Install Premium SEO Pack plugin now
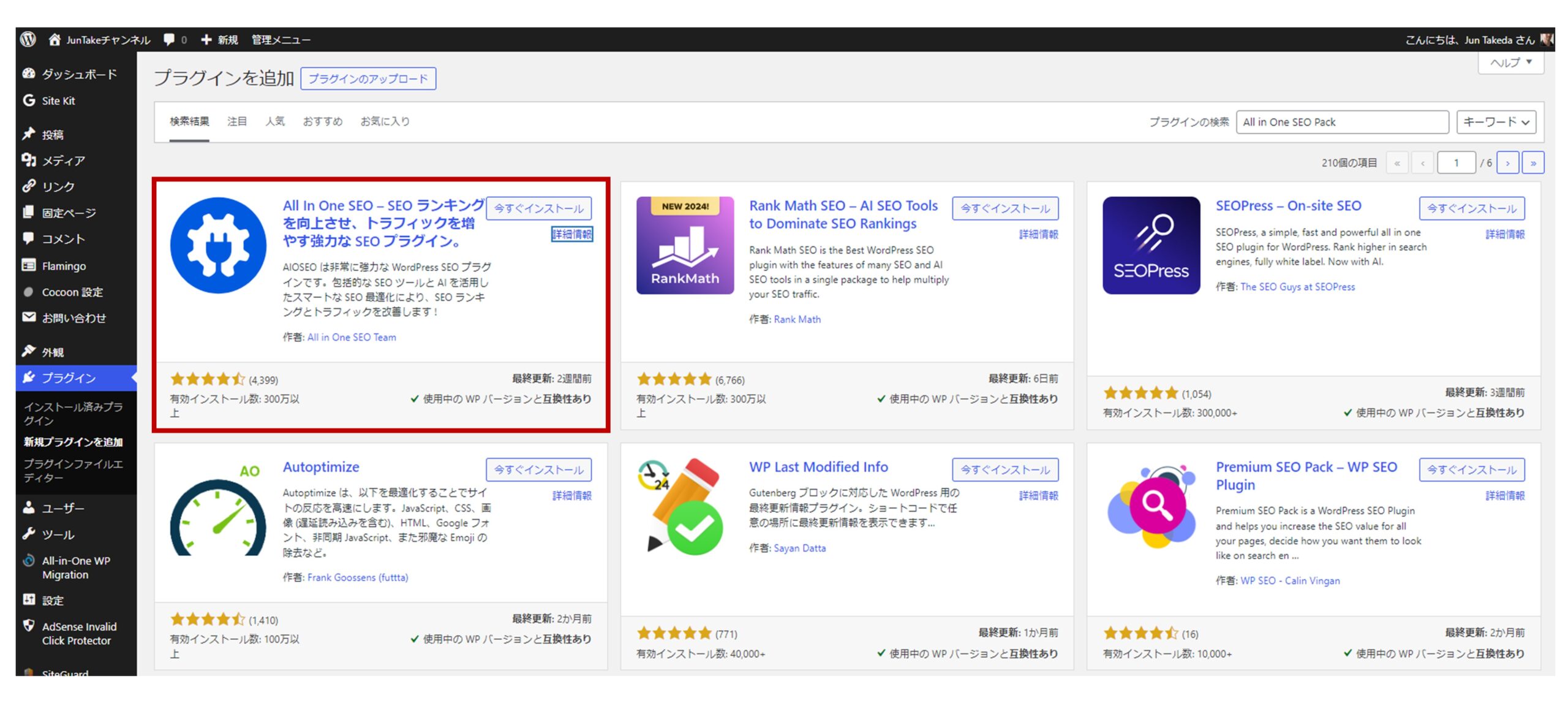This screenshot has height=706, width=1568. point(1472,469)
